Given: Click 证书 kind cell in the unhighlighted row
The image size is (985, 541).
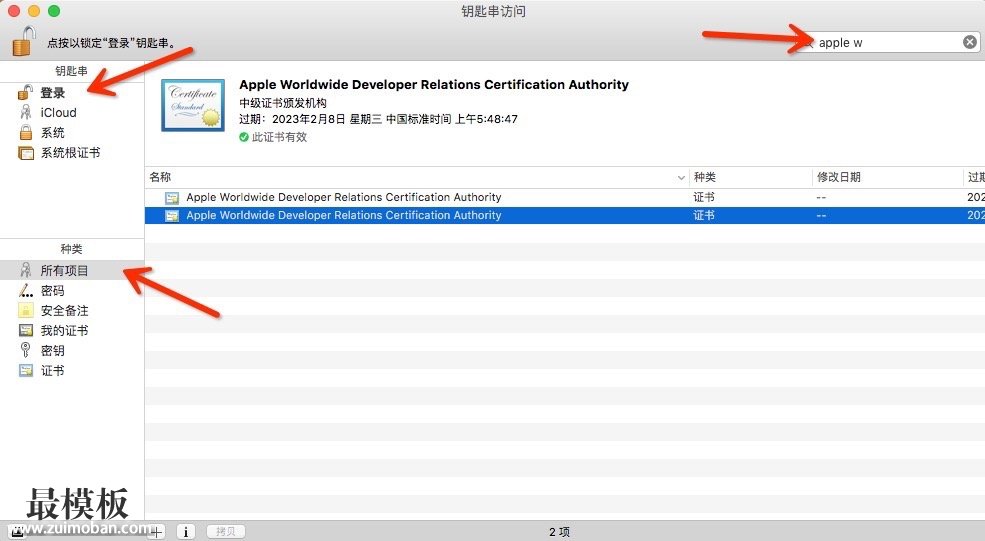Looking at the screenshot, I should (x=704, y=197).
